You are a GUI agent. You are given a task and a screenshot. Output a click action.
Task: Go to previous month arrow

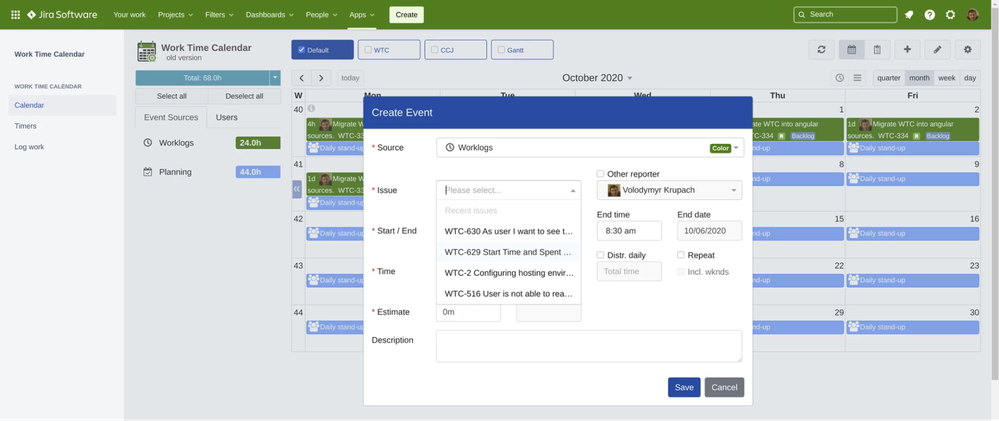[x=301, y=78]
